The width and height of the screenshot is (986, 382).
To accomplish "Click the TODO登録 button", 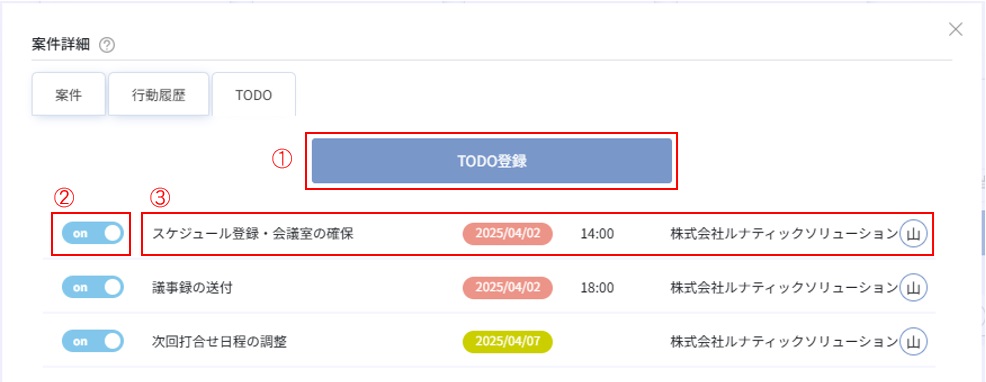I will click(492, 161).
